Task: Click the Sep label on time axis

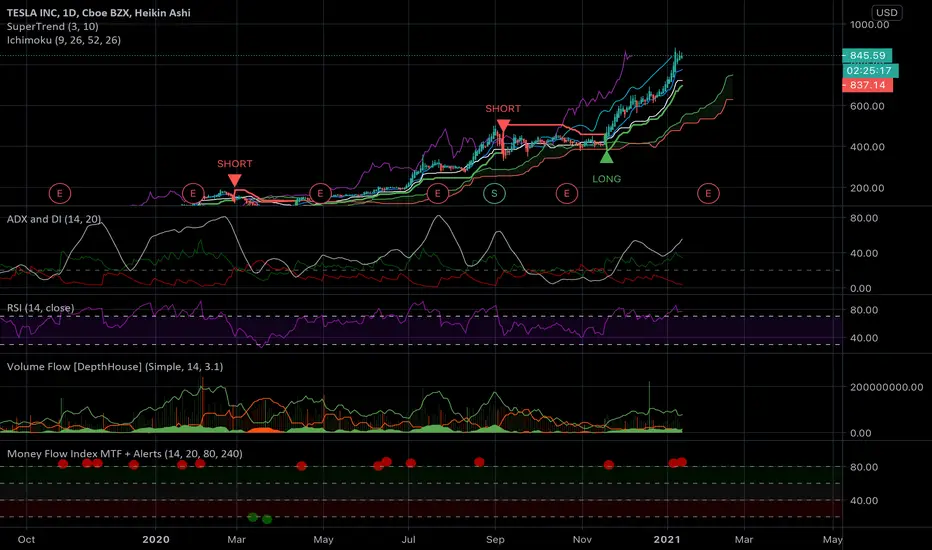Action: (495, 539)
